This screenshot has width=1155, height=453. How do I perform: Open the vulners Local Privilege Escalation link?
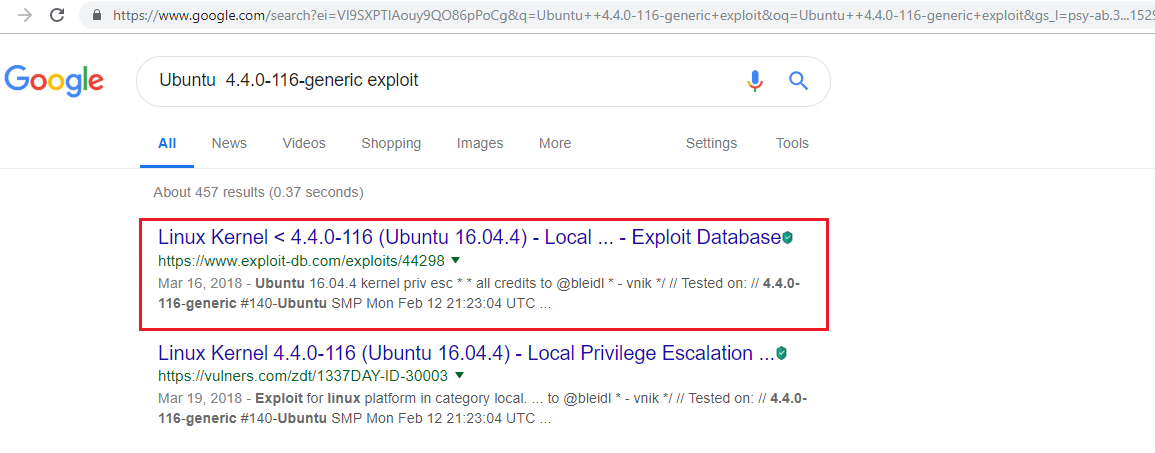pyautogui.click(x=465, y=353)
